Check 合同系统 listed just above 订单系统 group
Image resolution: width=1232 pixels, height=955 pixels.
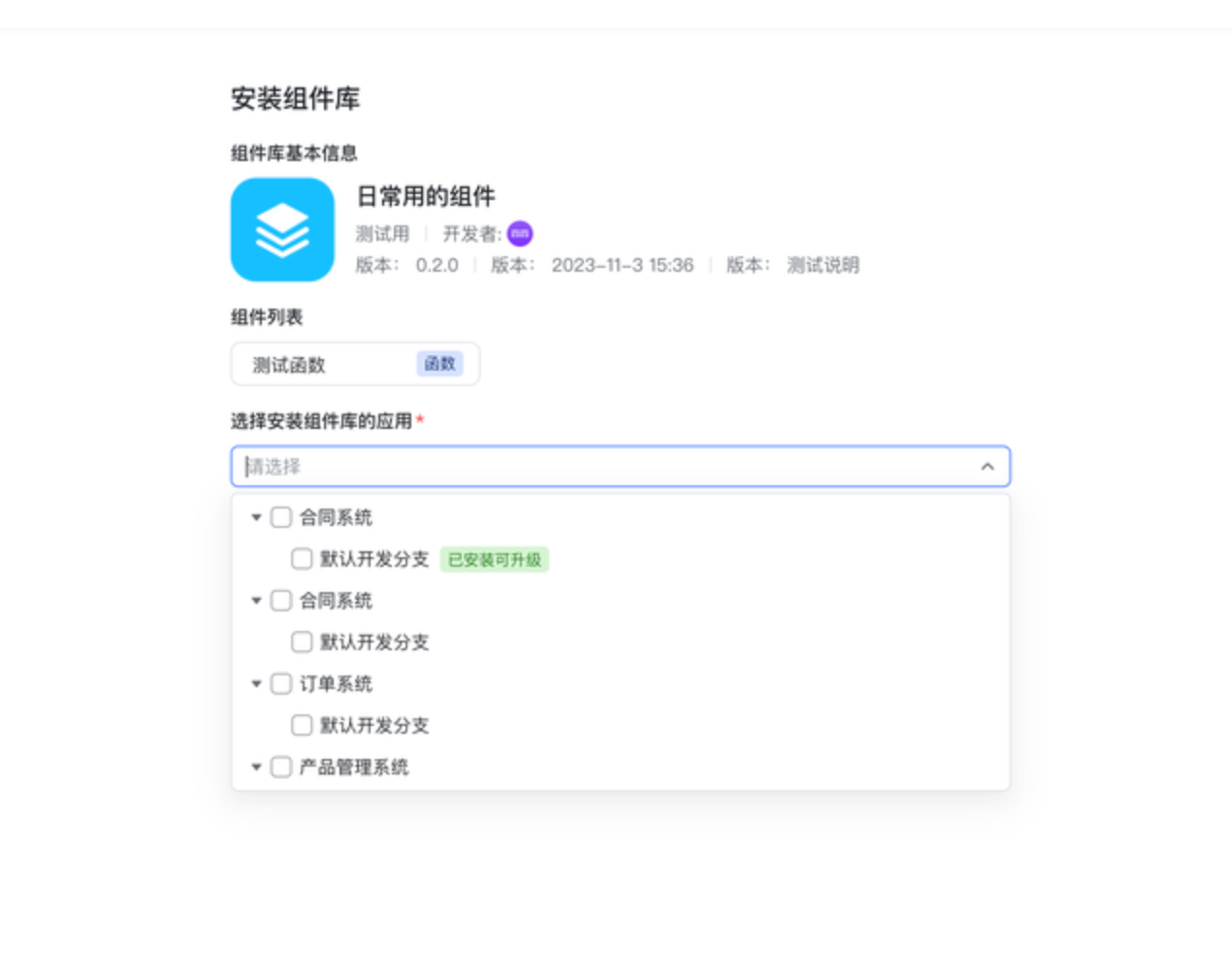click(x=281, y=601)
